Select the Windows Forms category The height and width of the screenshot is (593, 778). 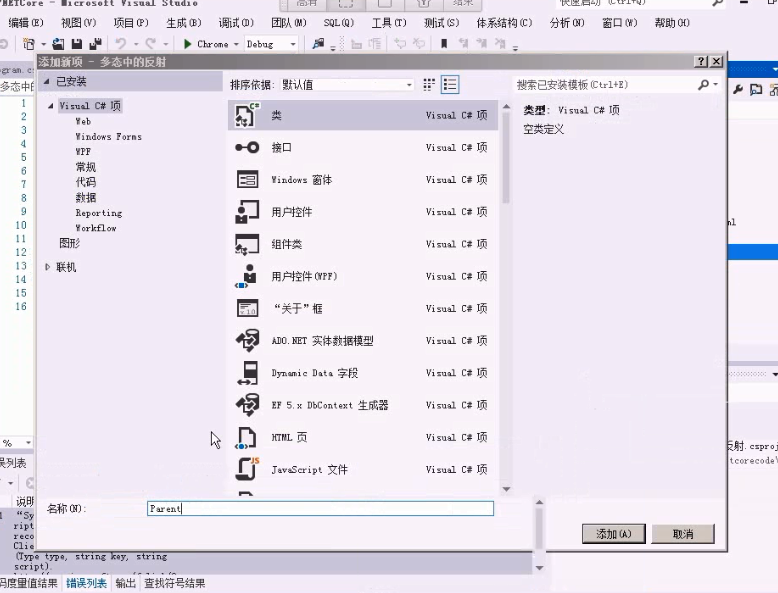[x=108, y=136]
